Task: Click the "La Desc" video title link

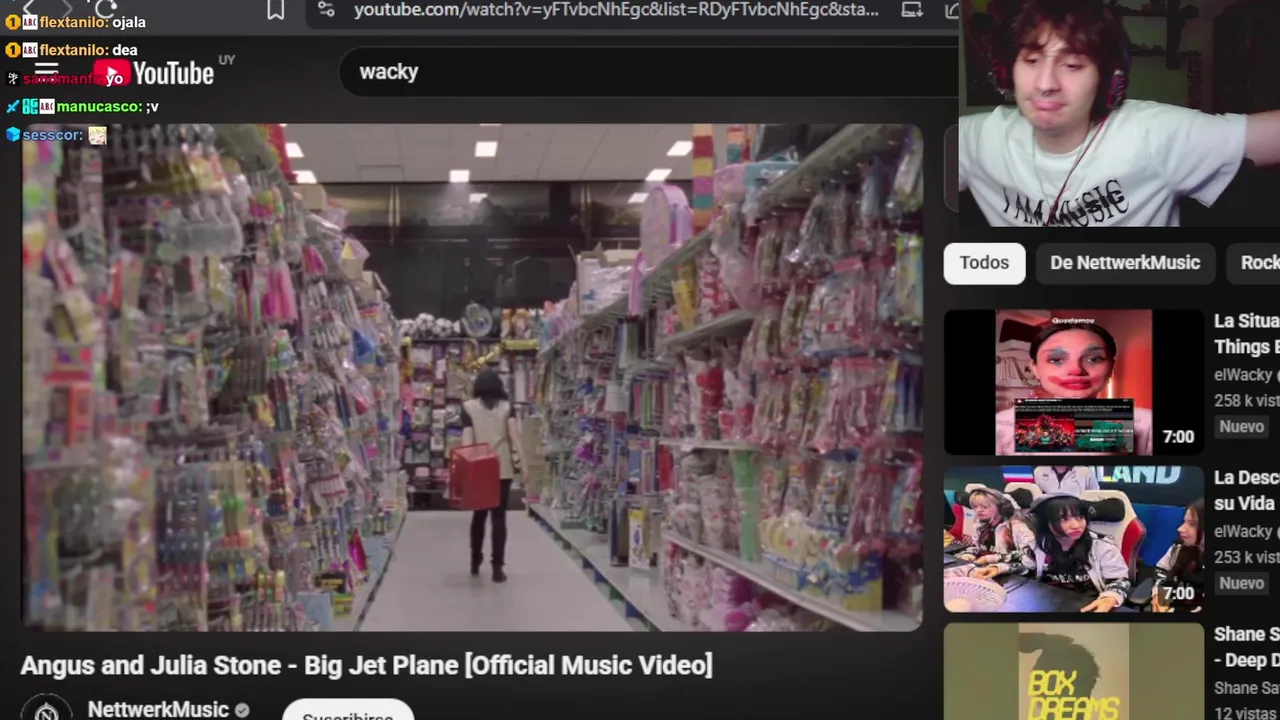Action: [1246, 491]
